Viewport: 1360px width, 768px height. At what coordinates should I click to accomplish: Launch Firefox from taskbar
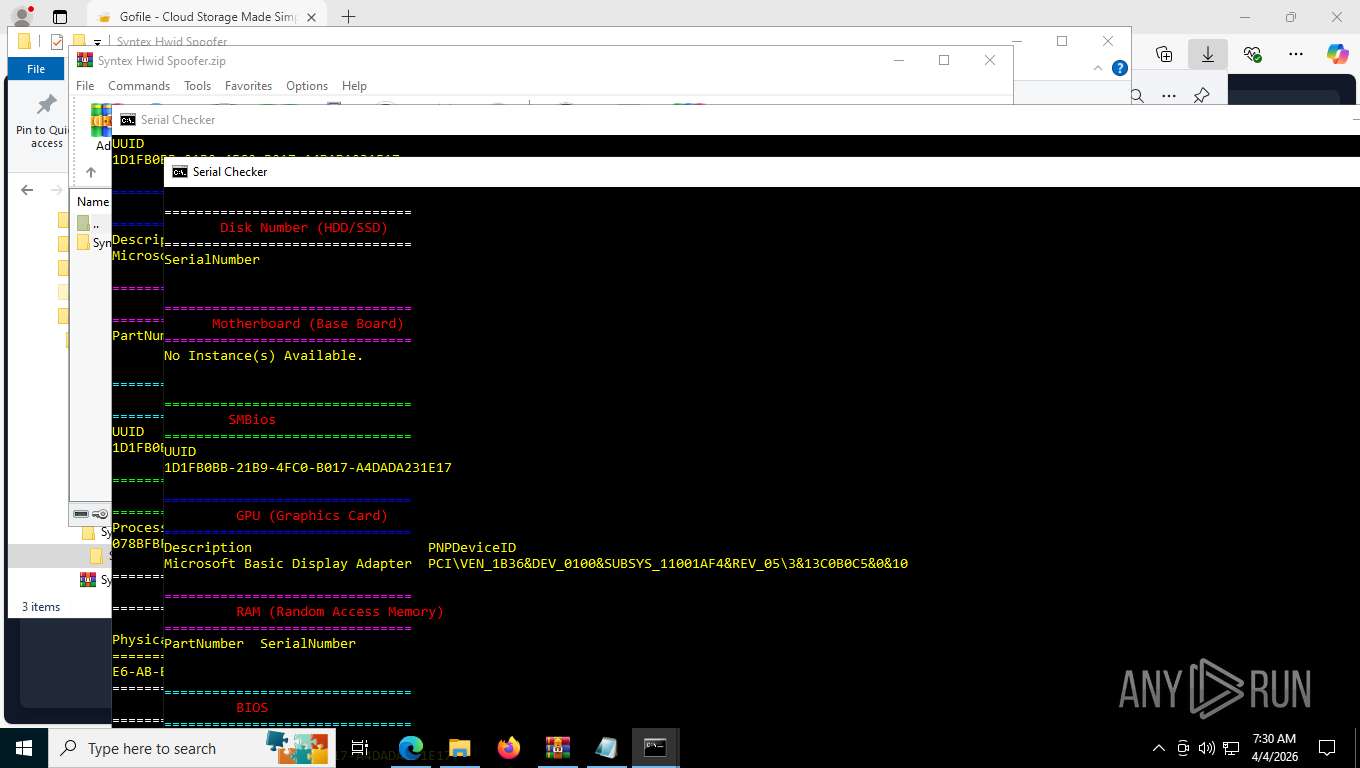coord(508,748)
